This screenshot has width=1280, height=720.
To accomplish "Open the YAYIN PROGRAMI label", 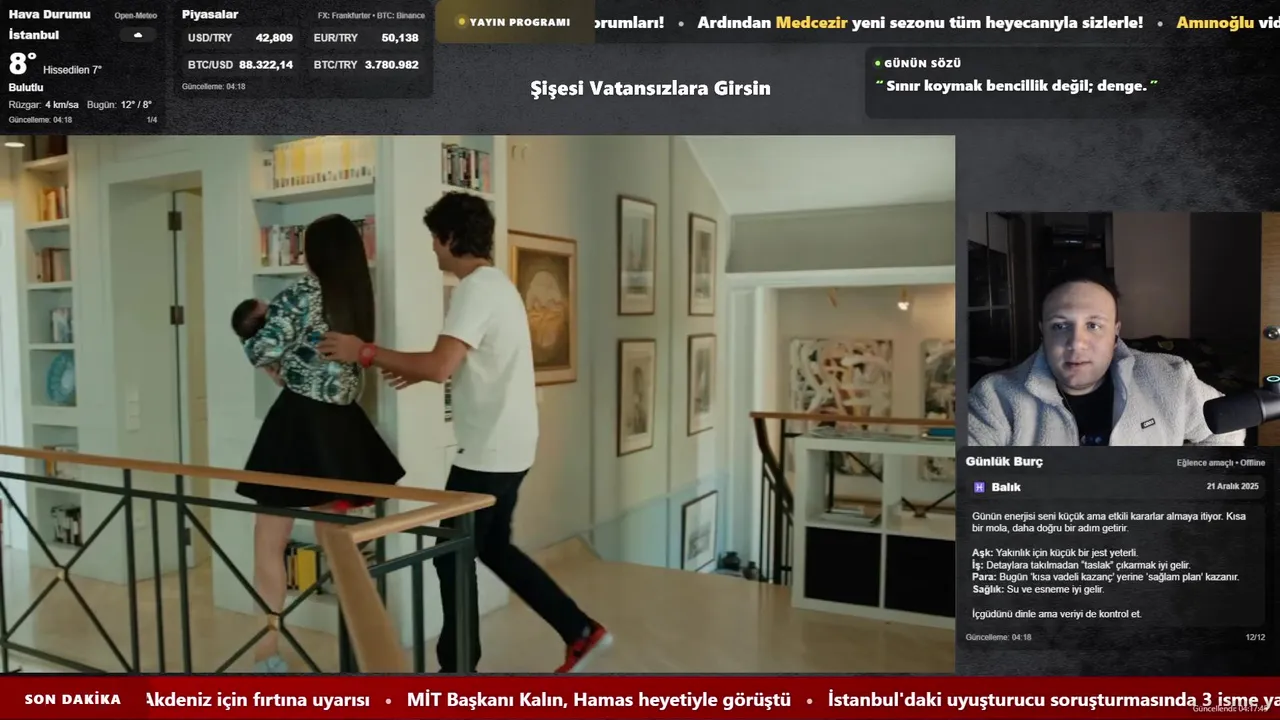I will point(520,22).
